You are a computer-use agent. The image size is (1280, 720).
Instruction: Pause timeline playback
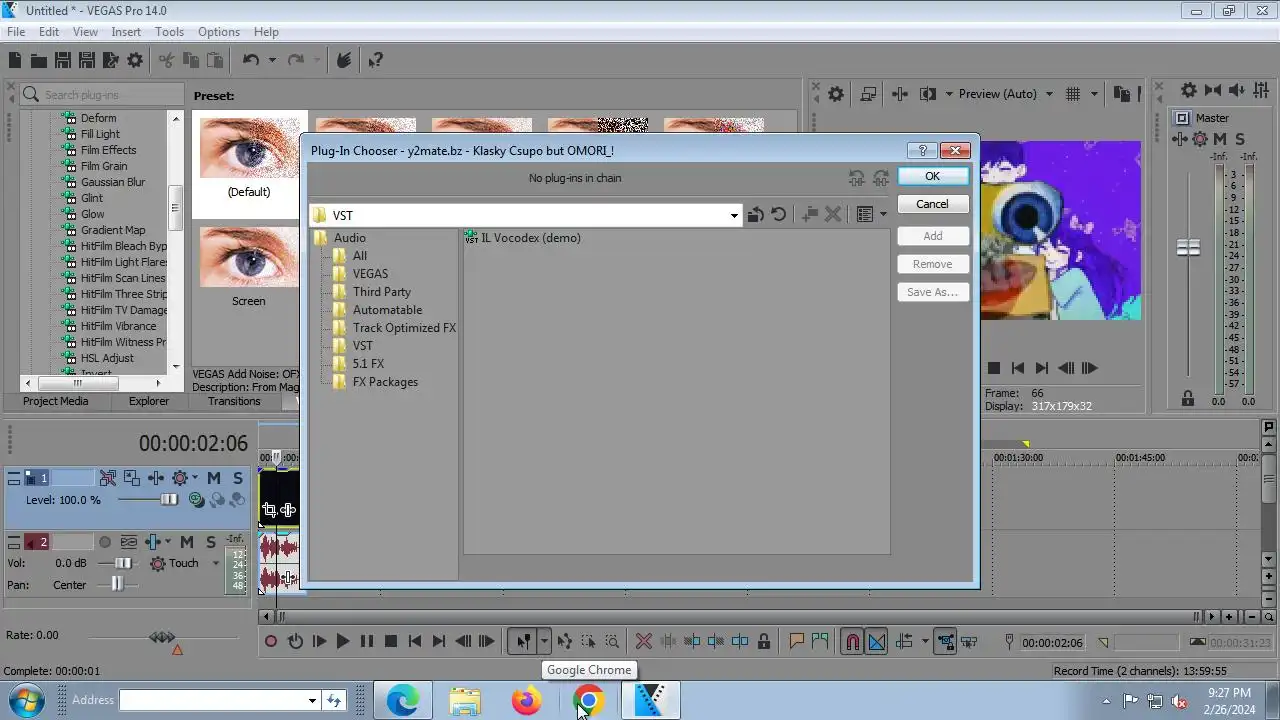tap(367, 642)
